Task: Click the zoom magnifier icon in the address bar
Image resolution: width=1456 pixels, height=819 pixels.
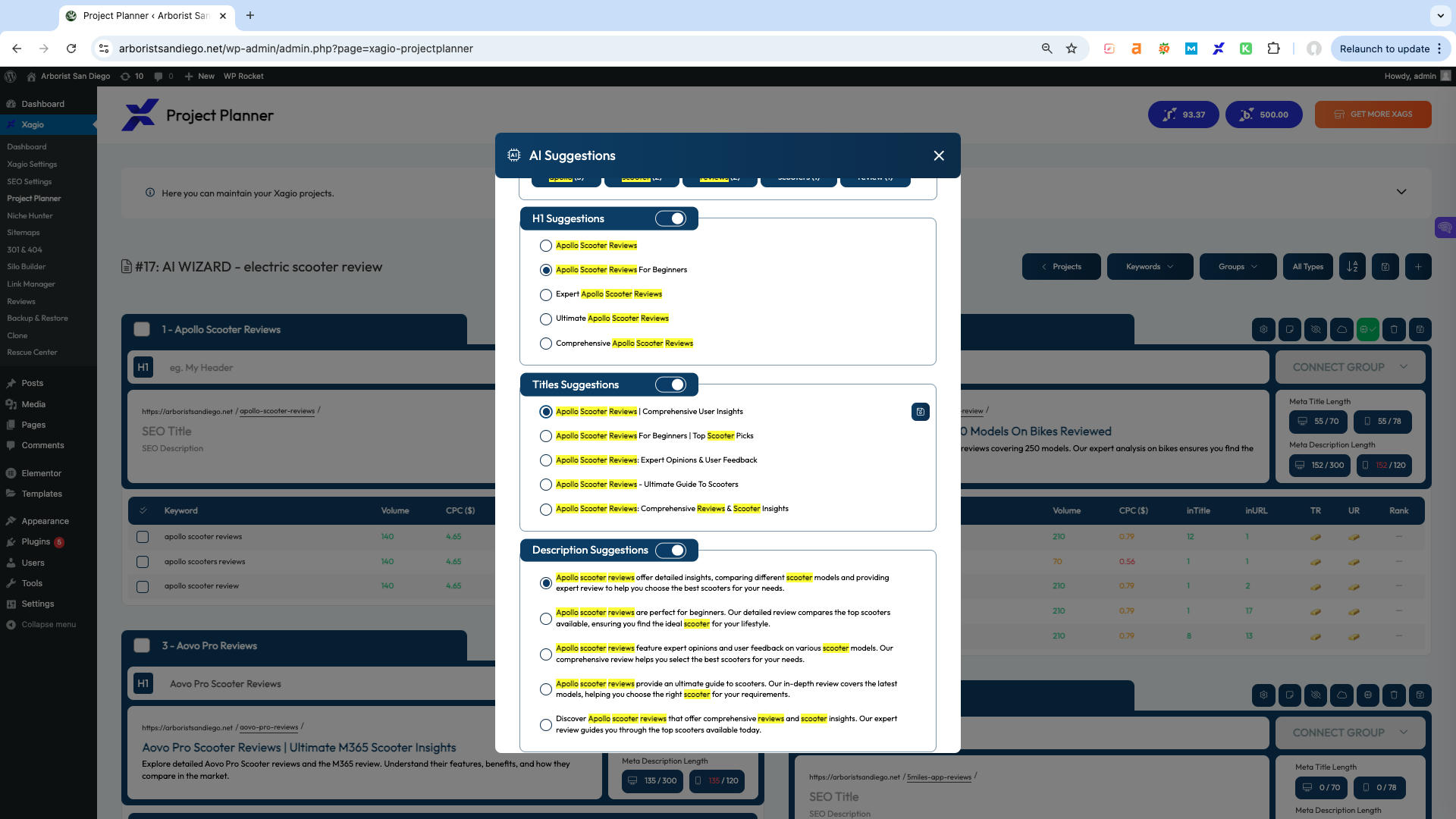Action: tap(1047, 49)
